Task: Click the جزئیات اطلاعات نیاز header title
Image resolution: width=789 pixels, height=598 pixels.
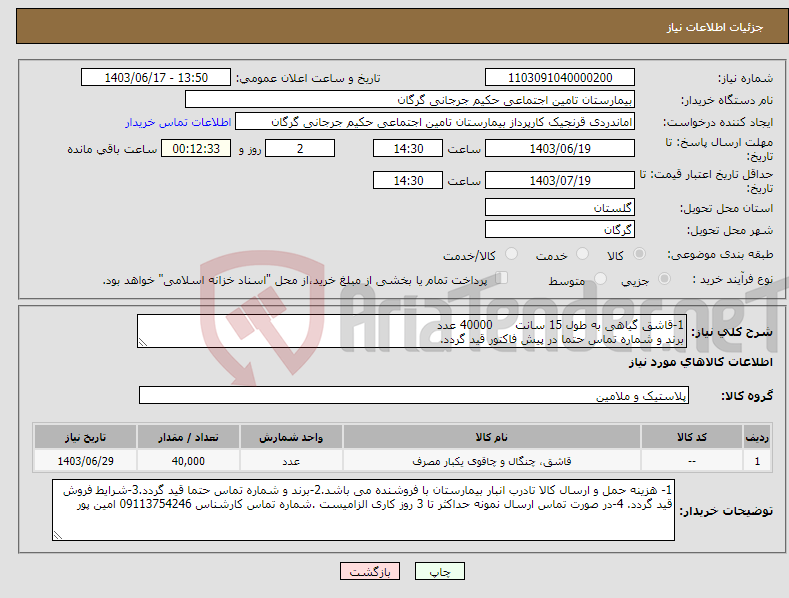Action: [715, 27]
